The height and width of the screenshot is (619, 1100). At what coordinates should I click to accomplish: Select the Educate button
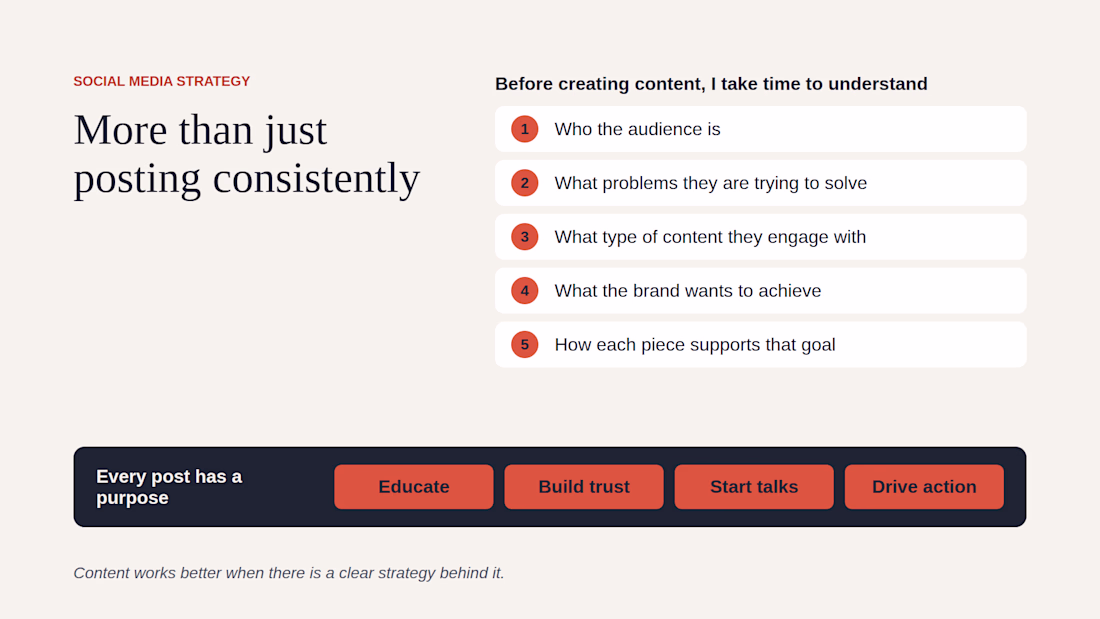pos(414,486)
